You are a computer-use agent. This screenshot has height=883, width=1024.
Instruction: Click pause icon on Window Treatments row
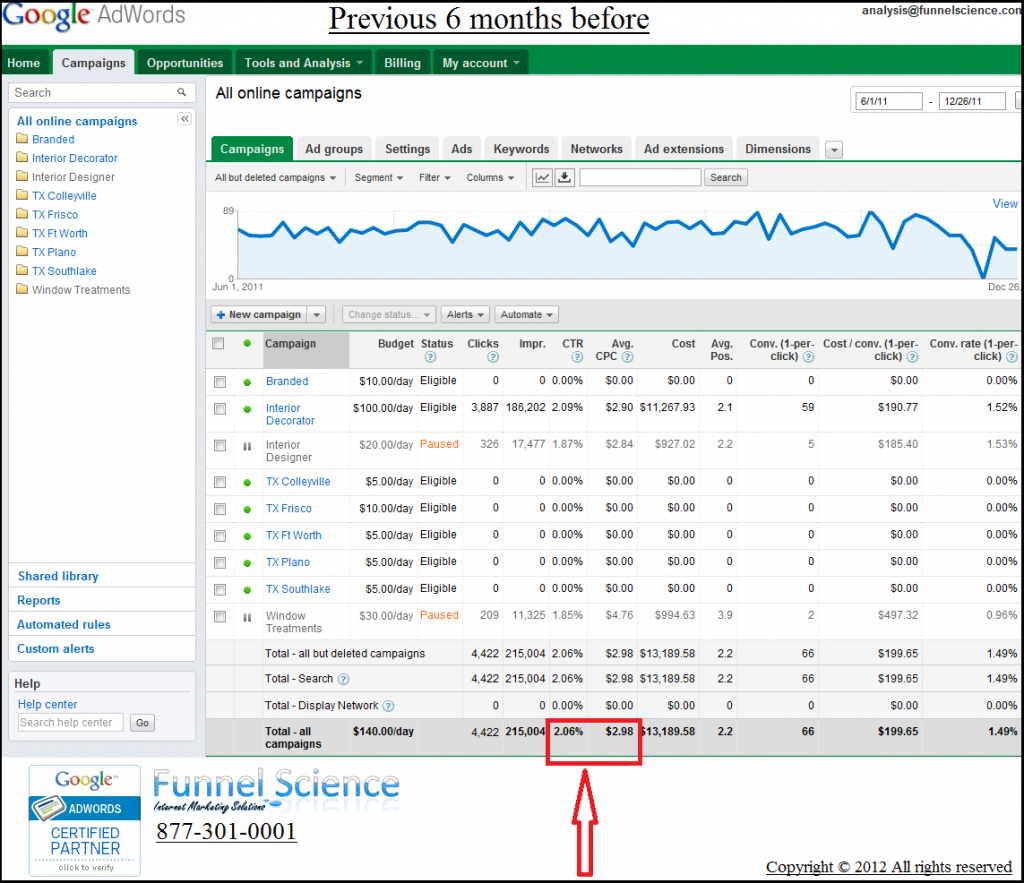247,617
